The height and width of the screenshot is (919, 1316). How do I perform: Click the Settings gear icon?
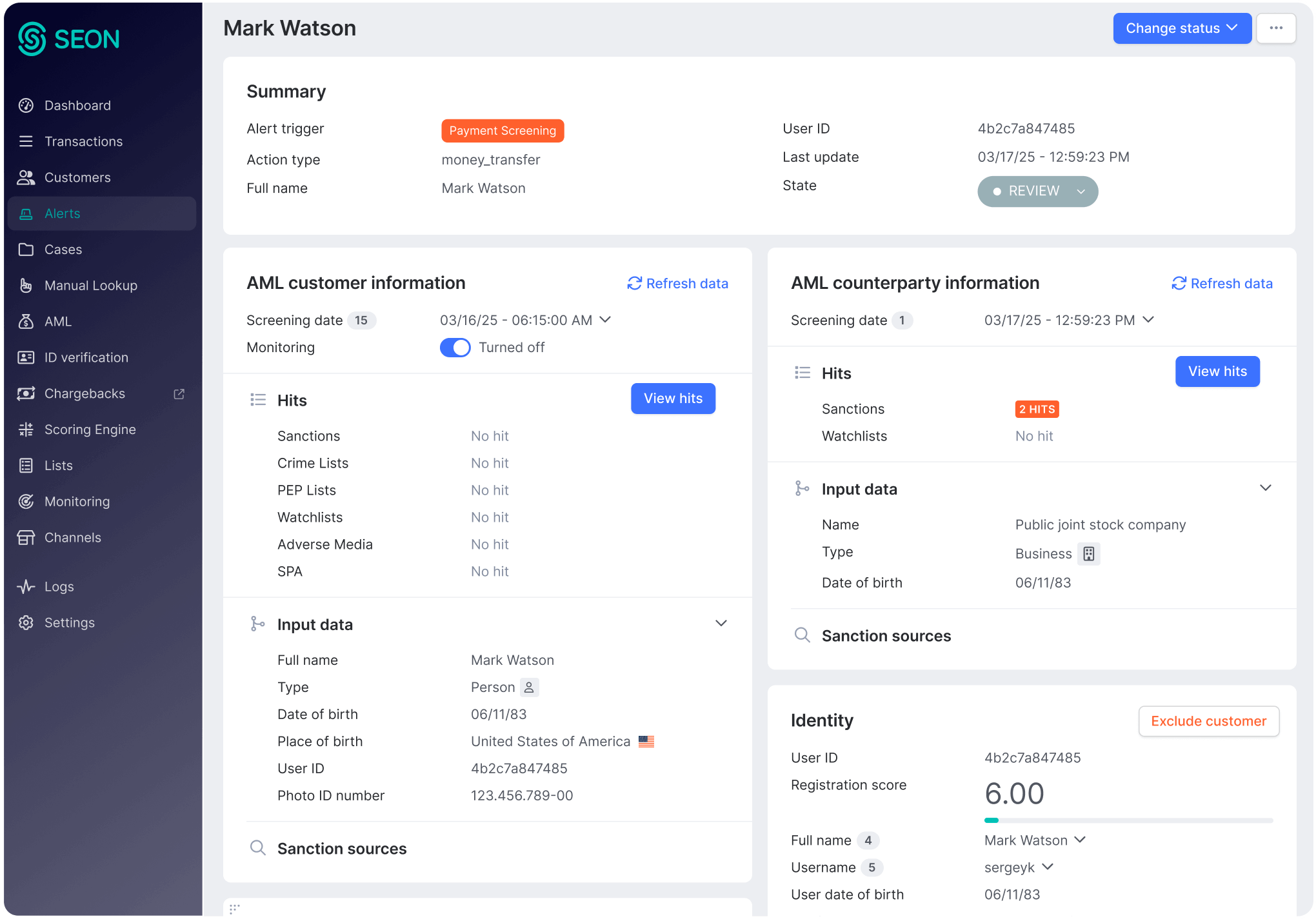[x=26, y=622]
